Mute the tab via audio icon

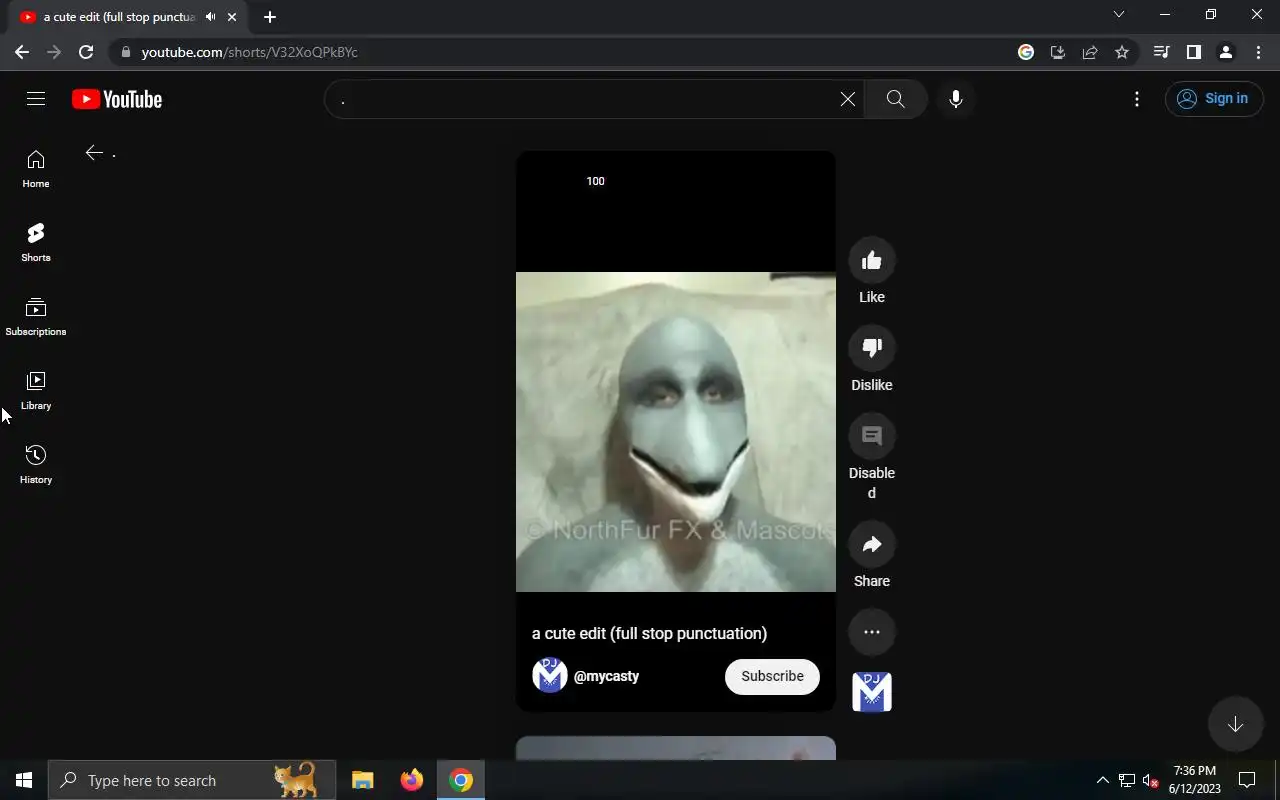point(210,17)
